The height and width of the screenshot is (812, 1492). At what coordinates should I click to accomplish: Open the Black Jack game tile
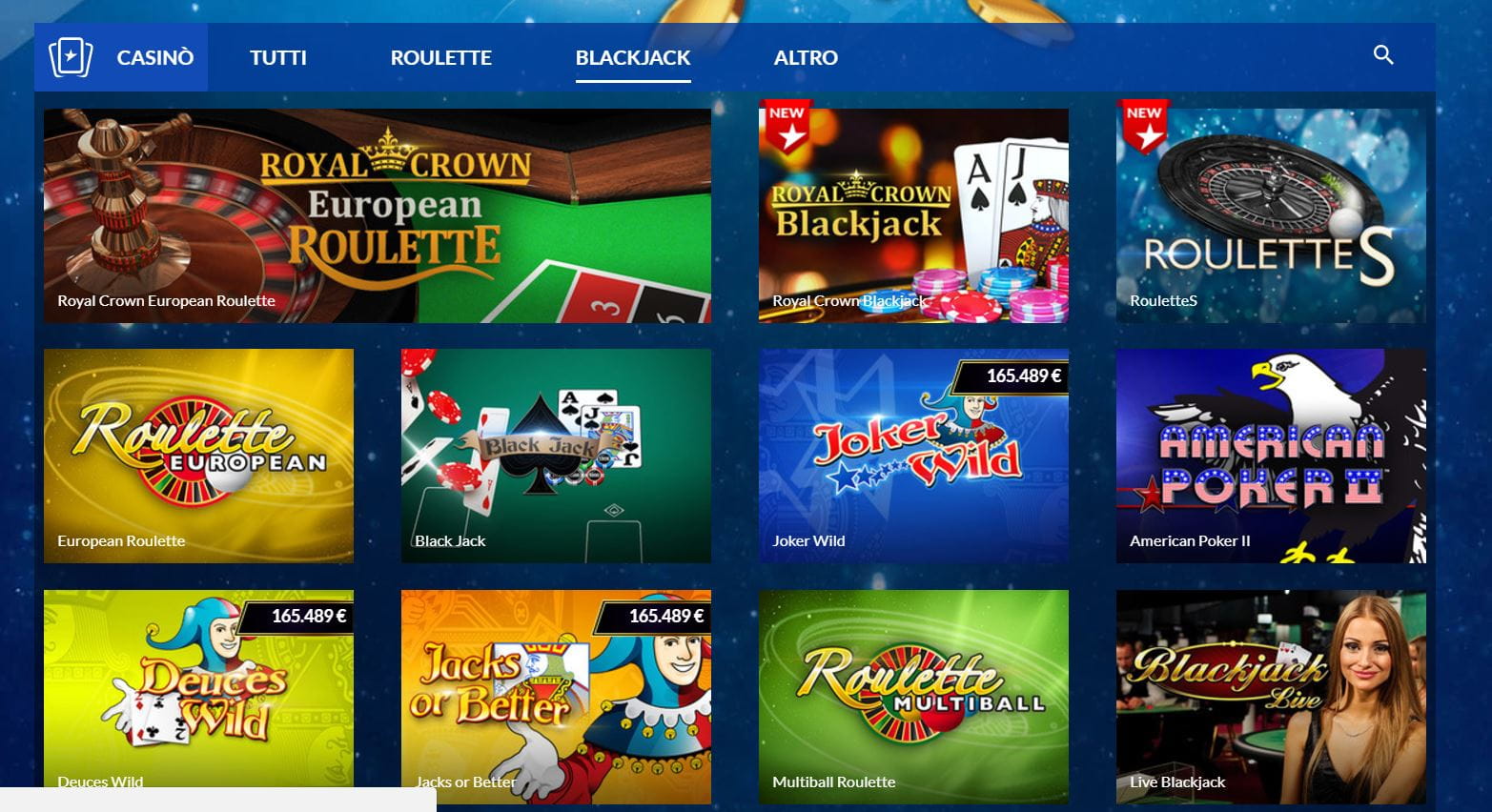click(556, 456)
